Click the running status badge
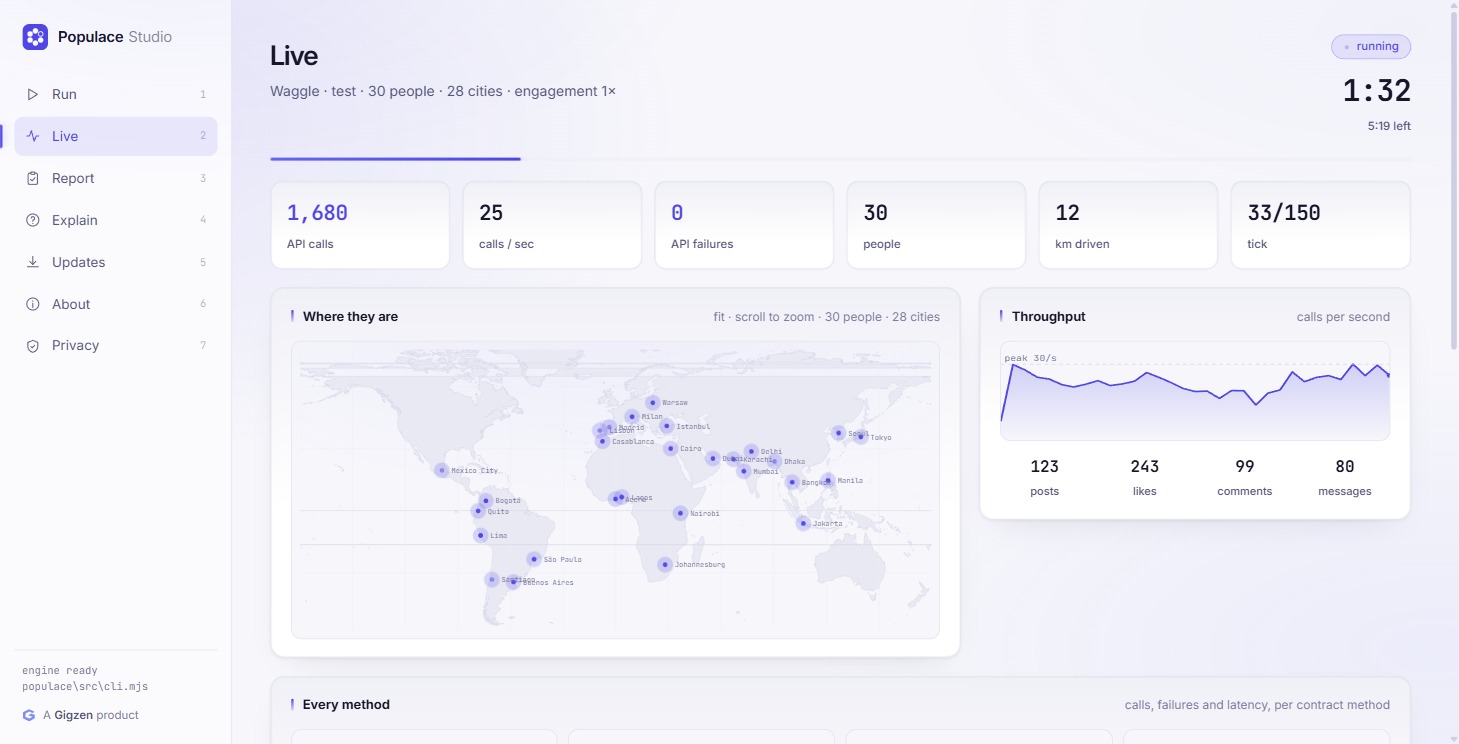This screenshot has height=744, width=1459. coord(1371,46)
